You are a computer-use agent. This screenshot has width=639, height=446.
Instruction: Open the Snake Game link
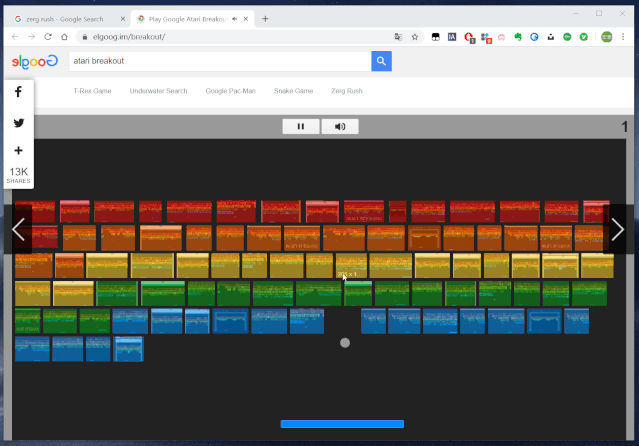pos(293,91)
